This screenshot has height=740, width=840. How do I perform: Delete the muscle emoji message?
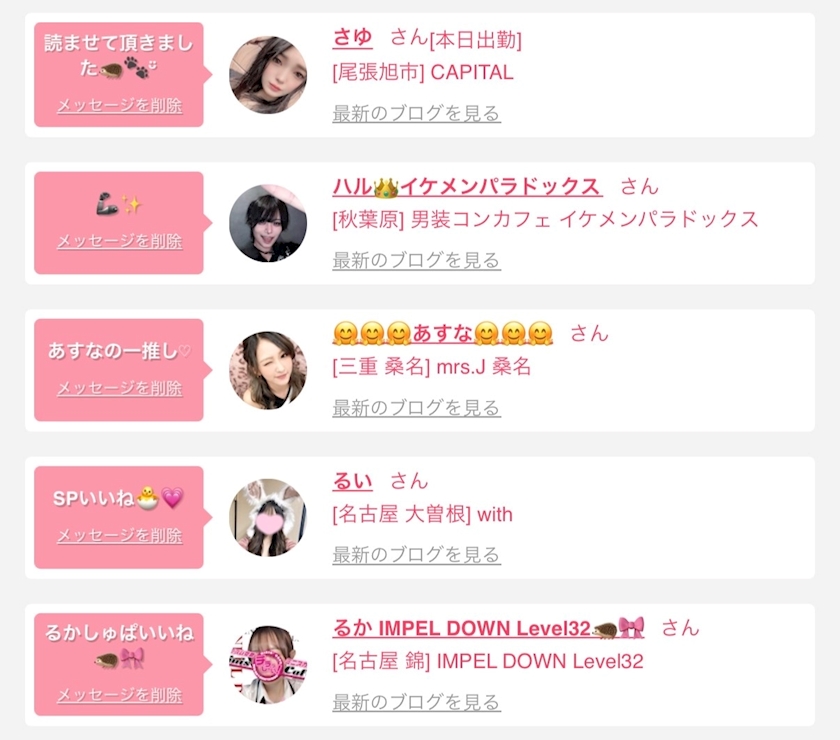pyautogui.click(x=119, y=241)
